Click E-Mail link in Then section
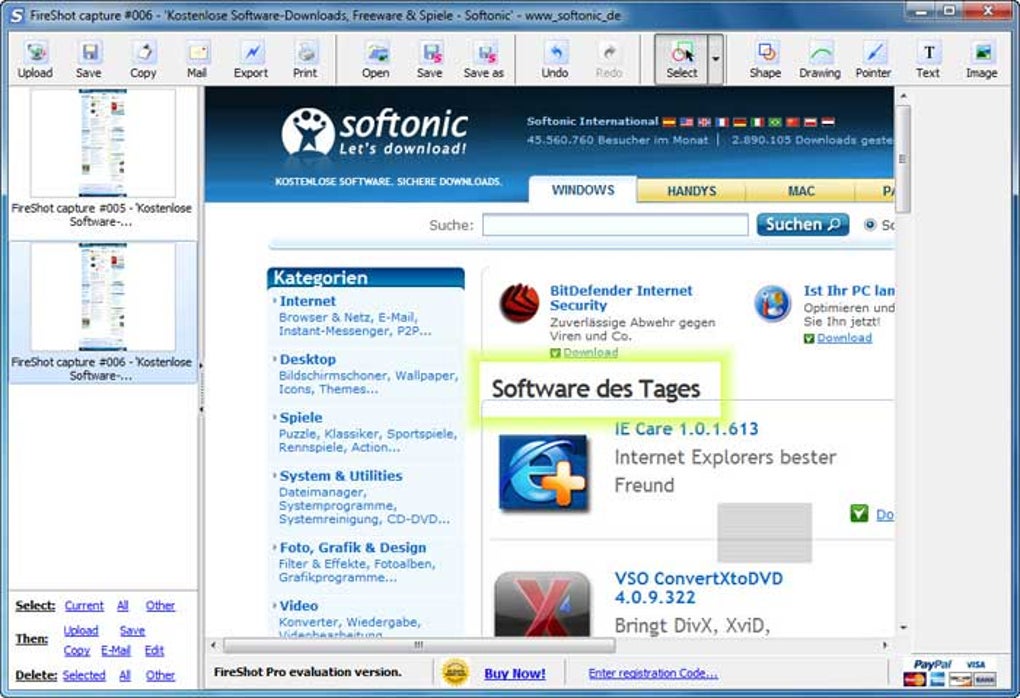 pyautogui.click(x=116, y=651)
